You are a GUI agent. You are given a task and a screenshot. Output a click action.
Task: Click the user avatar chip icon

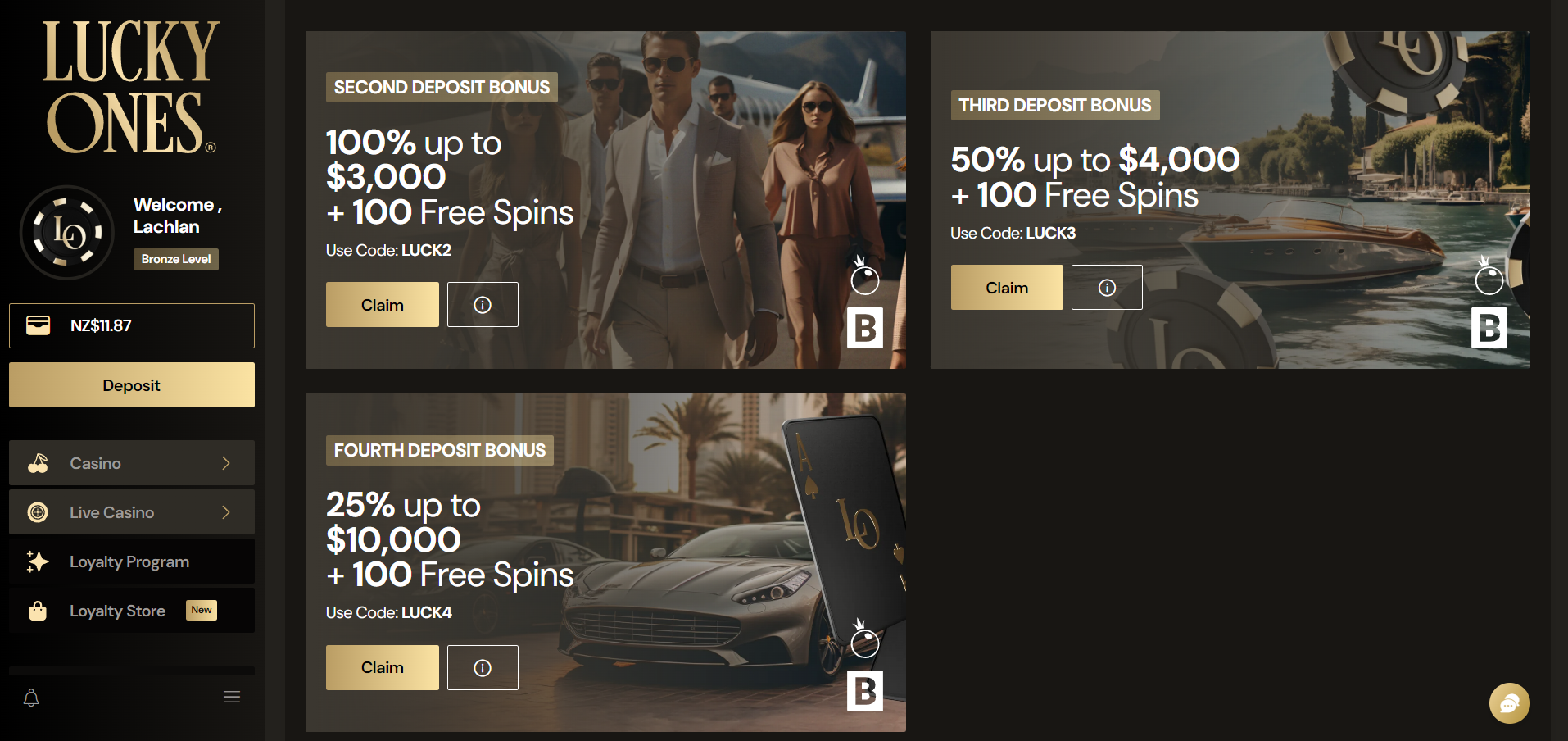click(67, 233)
